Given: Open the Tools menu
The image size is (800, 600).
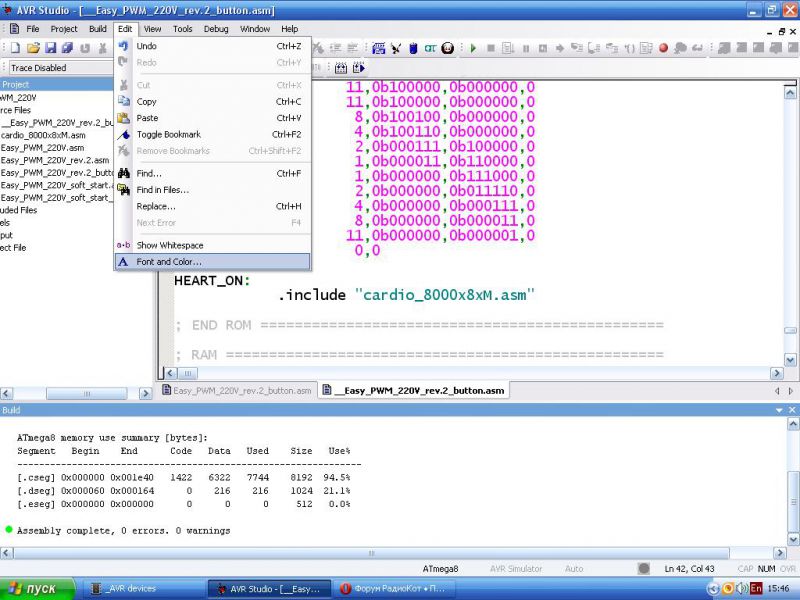Looking at the screenshot, I should (x=182, y=29).
